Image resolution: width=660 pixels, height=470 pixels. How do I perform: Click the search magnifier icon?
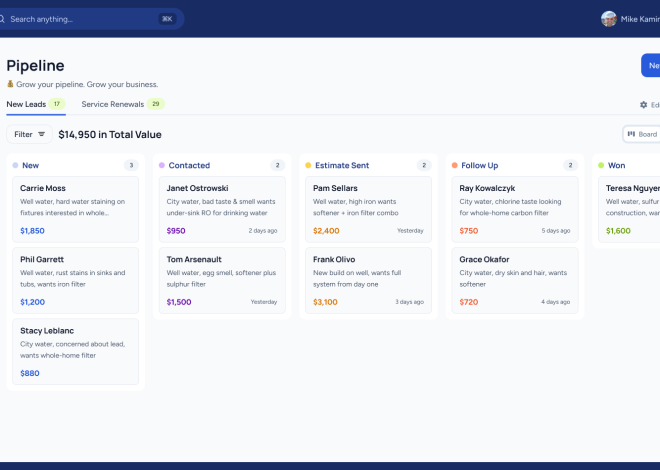(2, 19)
